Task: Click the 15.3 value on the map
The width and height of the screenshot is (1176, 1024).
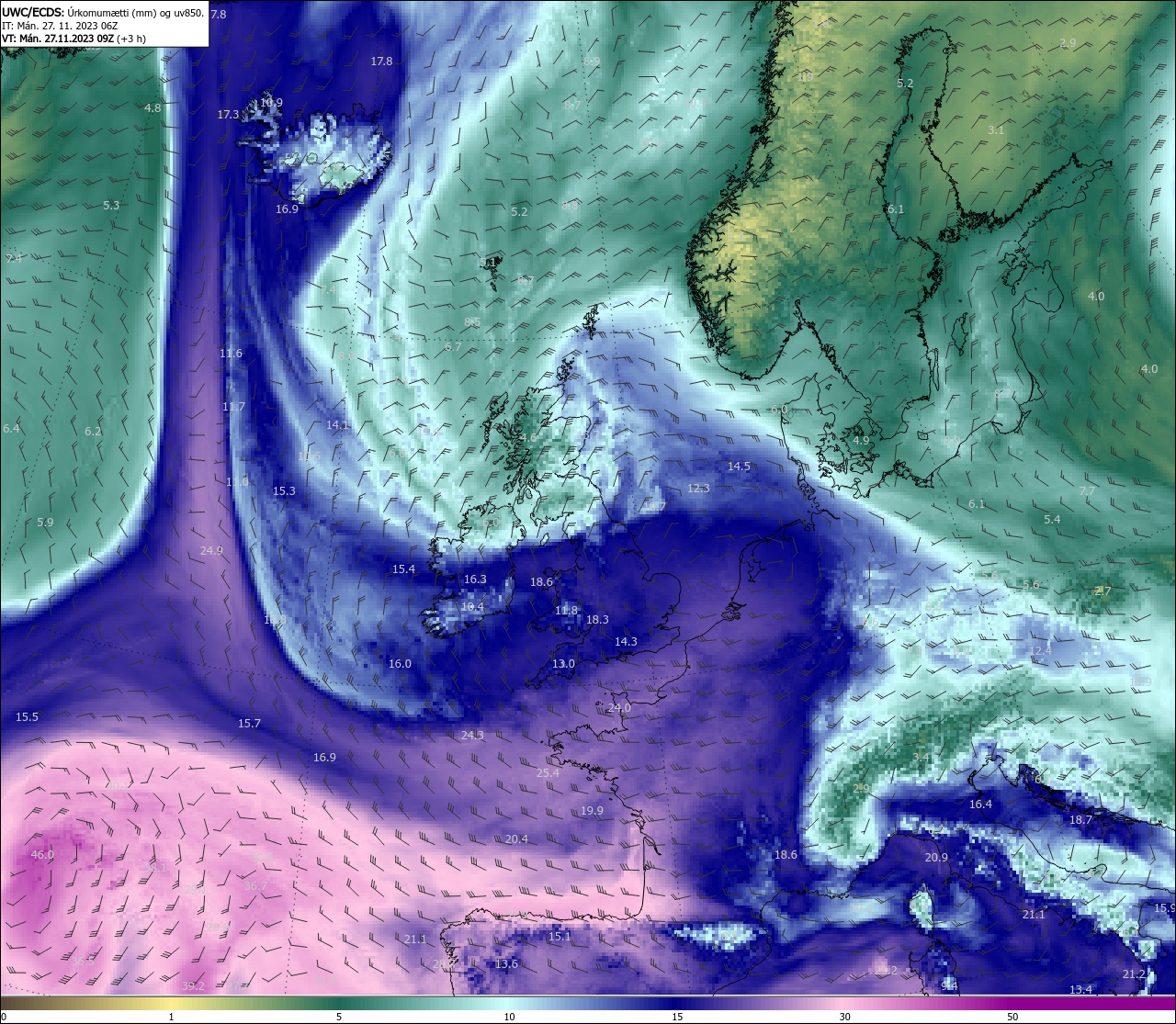Action: [284, 491]
